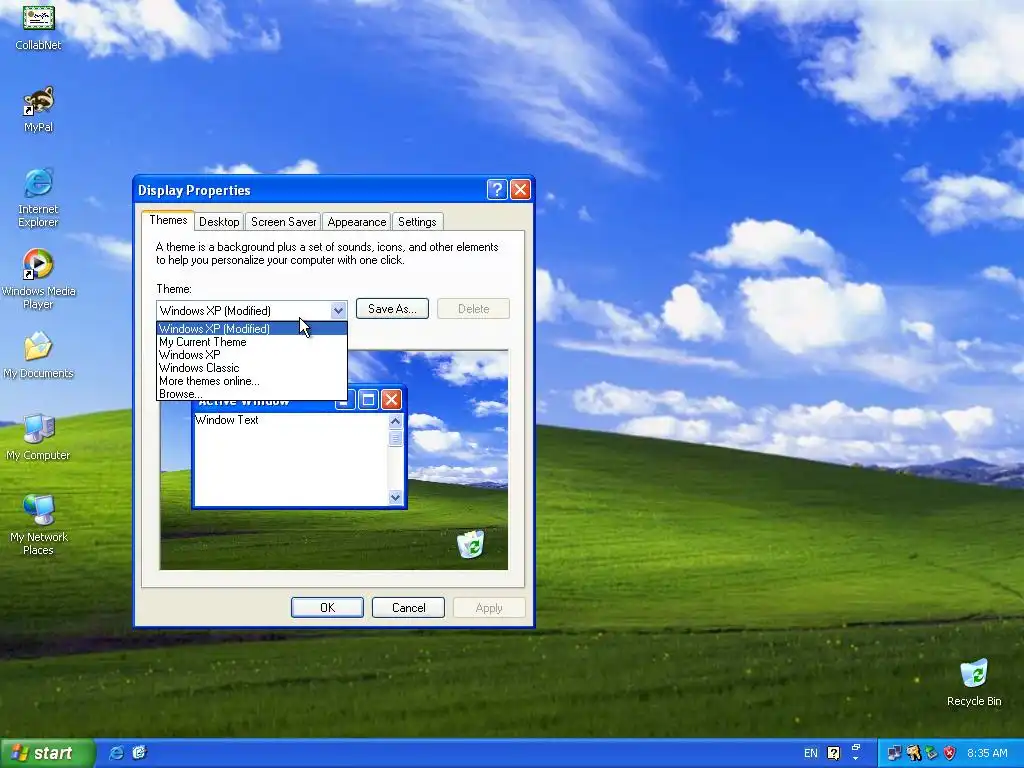Click the second Quick Launch icon
The height and width of the screenshot is (768, 1024).
(139, 753)
